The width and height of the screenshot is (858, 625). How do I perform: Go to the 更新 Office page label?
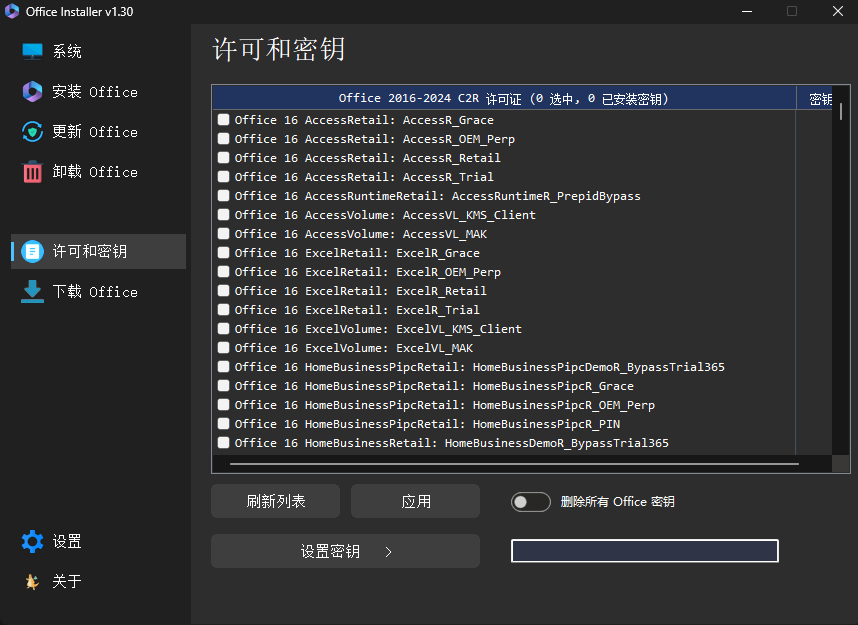[x=95, y=132]
